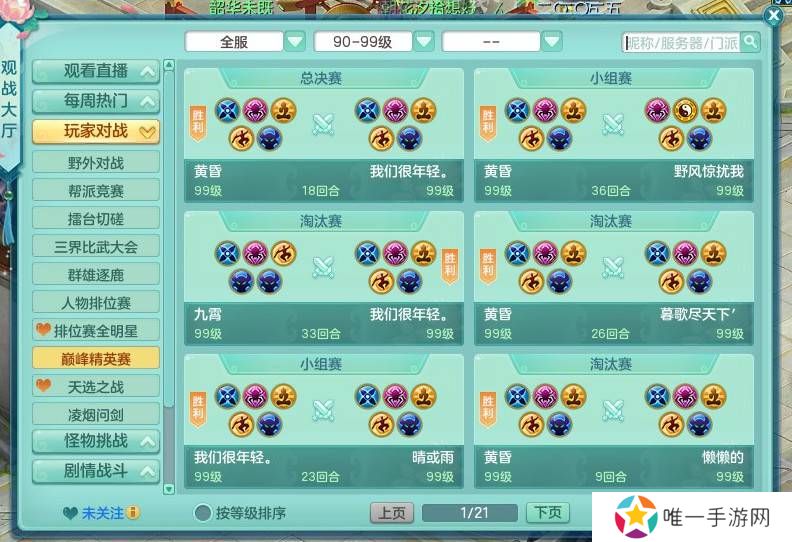Click team name 九霄
Screen dimensions: 792x542
[208, 314]
